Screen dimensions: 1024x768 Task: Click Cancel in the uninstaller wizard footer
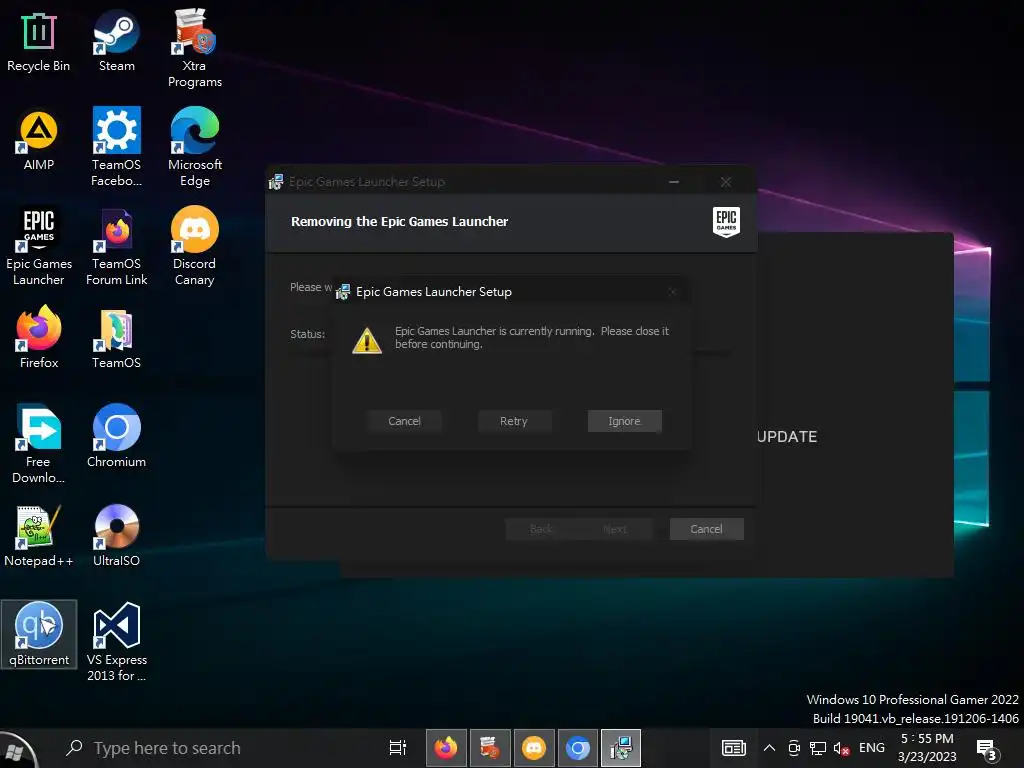707,529
